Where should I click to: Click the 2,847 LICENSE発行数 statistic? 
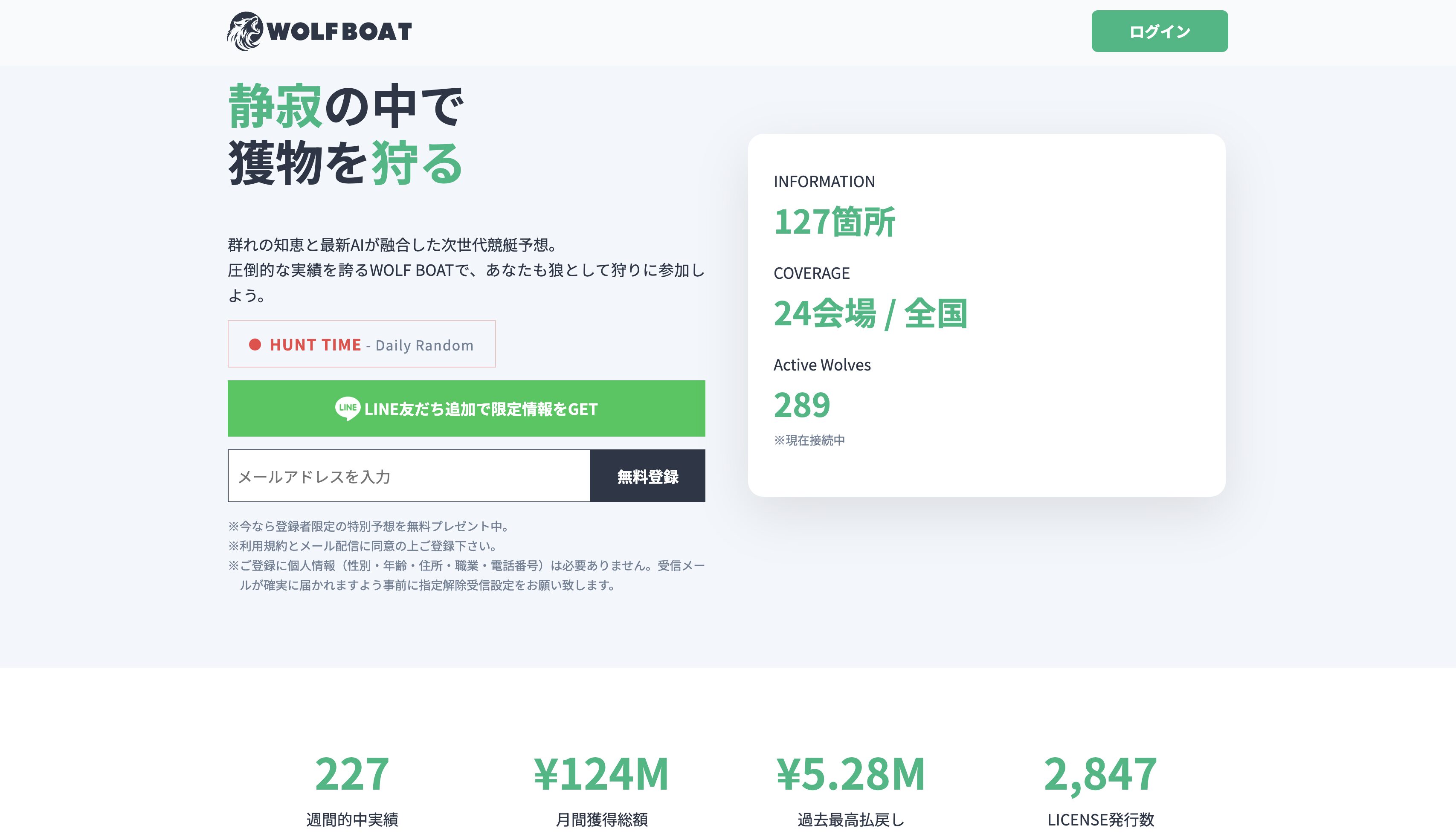(x=1100, y=773)
